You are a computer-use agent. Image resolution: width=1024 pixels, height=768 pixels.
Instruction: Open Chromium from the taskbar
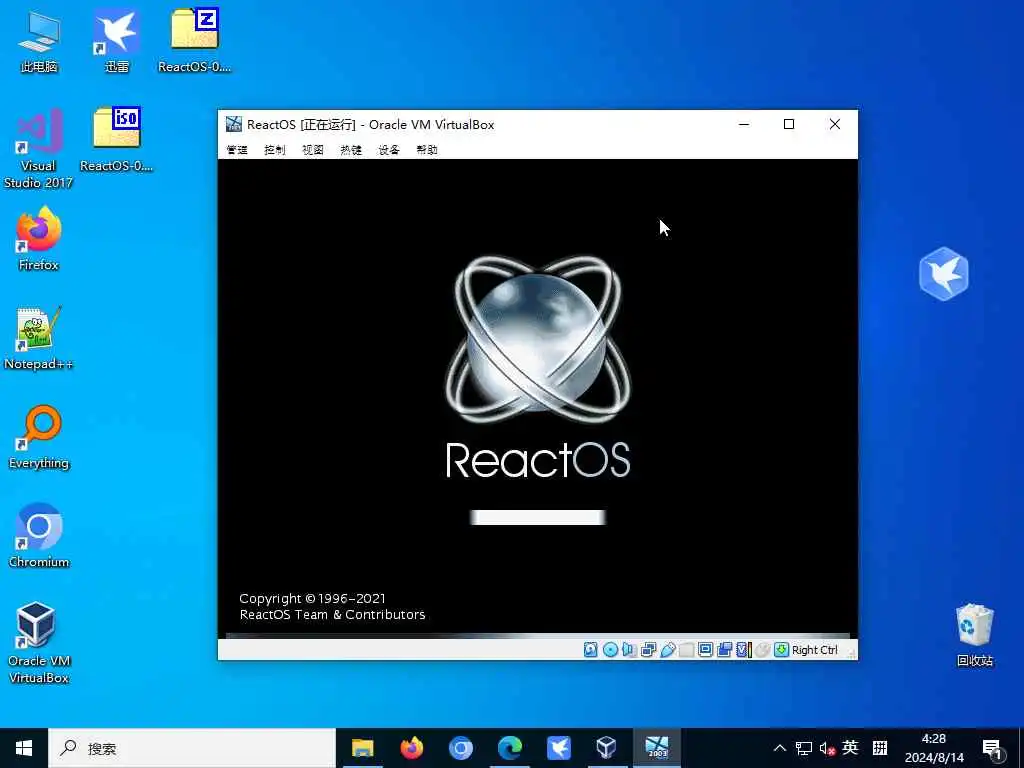(460, 748)
